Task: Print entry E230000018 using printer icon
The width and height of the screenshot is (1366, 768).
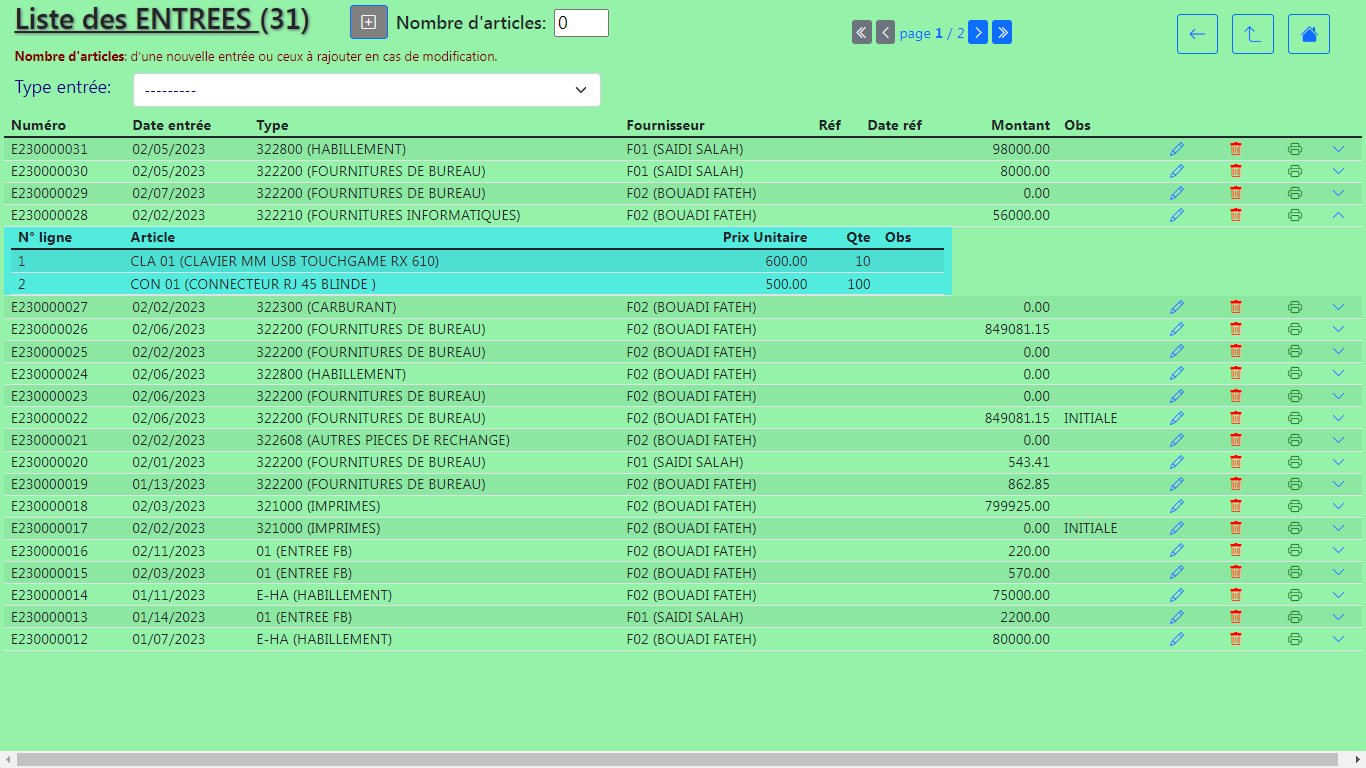Action: pyautogui.click(x=1295, y=506)
